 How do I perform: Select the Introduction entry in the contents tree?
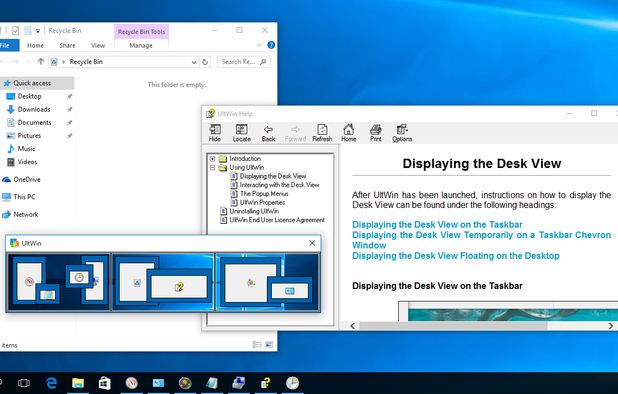point(245,159)
